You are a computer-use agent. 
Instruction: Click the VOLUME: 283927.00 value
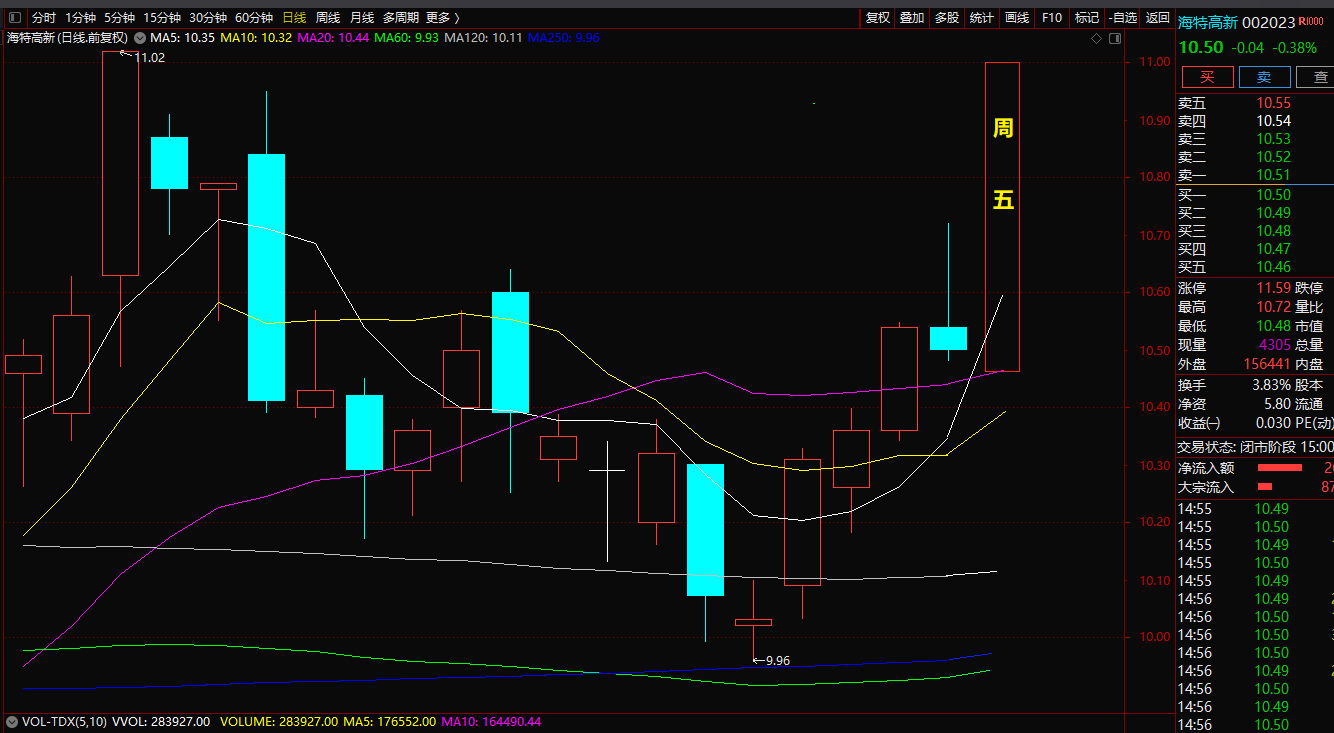(x=280, y=721)
